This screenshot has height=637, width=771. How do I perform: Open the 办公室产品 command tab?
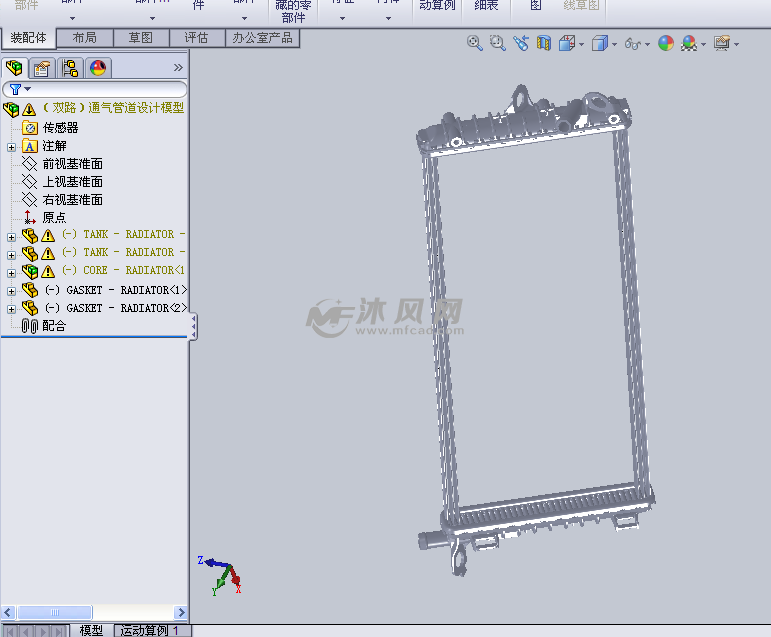point(263,38)
